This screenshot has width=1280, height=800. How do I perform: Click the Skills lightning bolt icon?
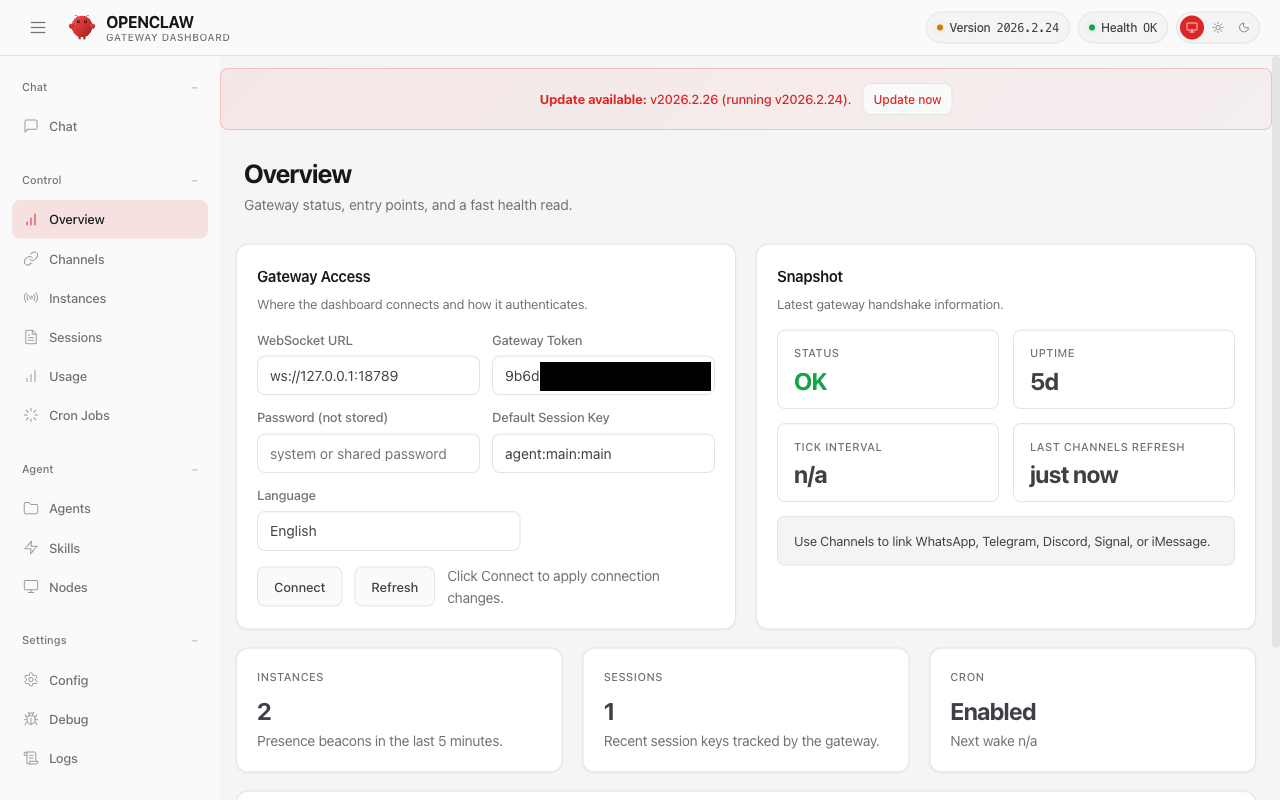pyautogui.click(x=31, y=548)
